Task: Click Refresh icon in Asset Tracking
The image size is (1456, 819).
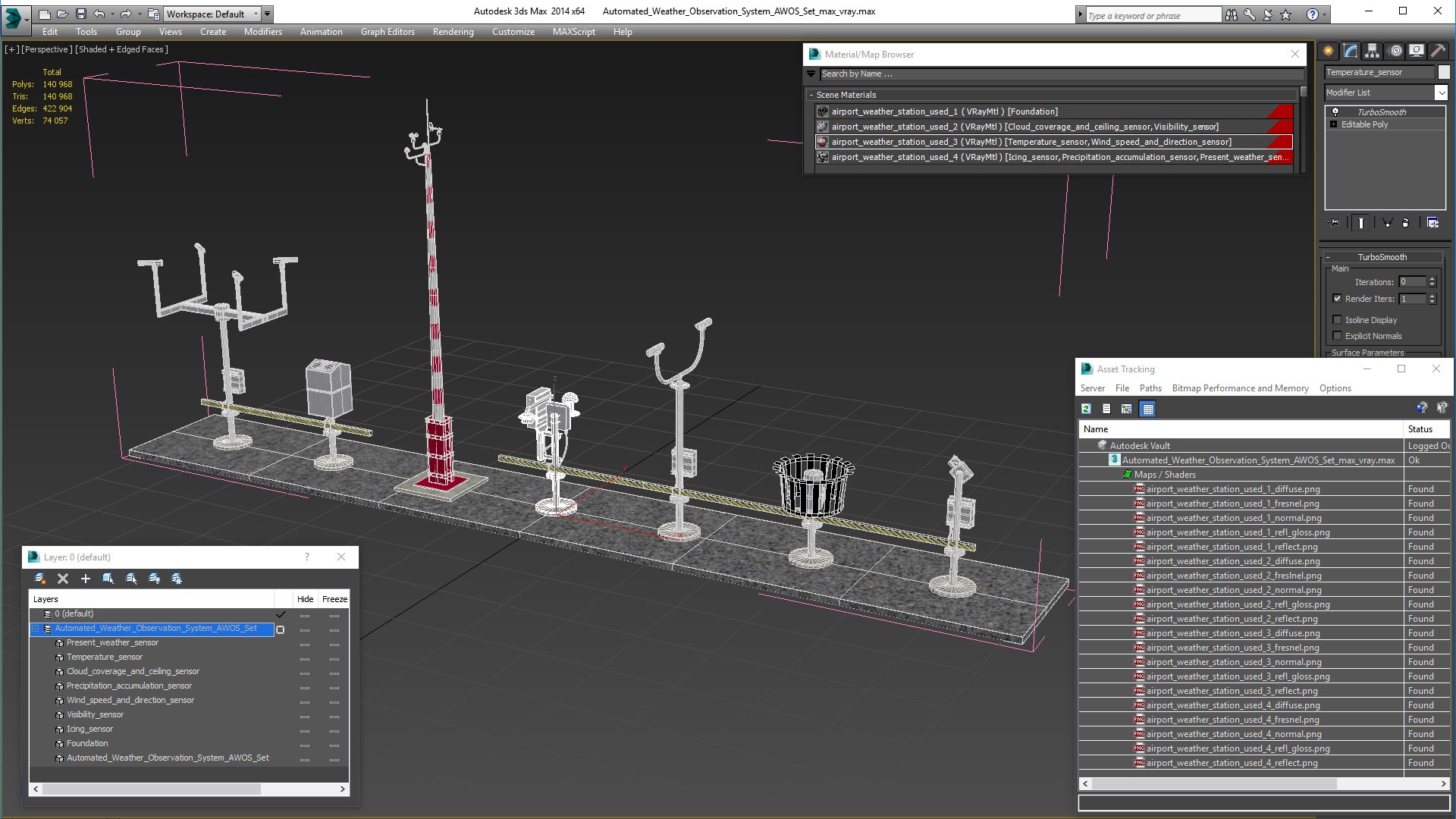Action: [x=1086, y=409]
